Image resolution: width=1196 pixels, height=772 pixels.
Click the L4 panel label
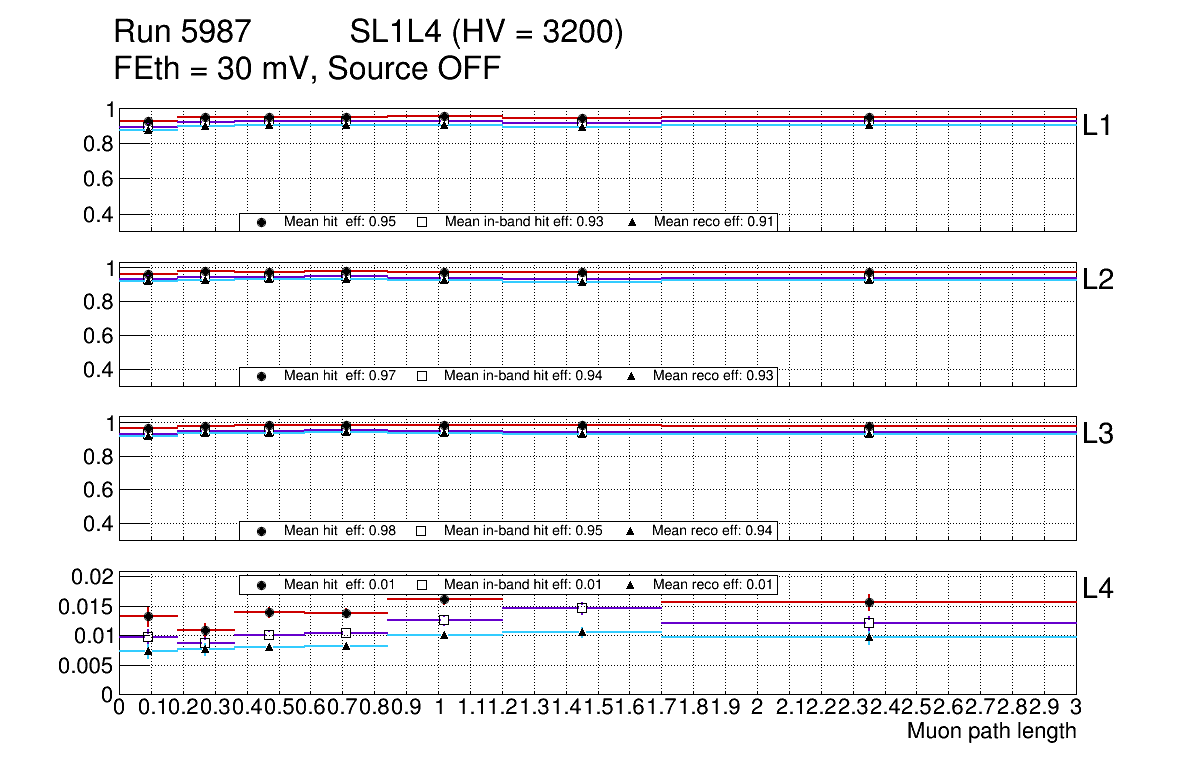(x=1099, y=588)
